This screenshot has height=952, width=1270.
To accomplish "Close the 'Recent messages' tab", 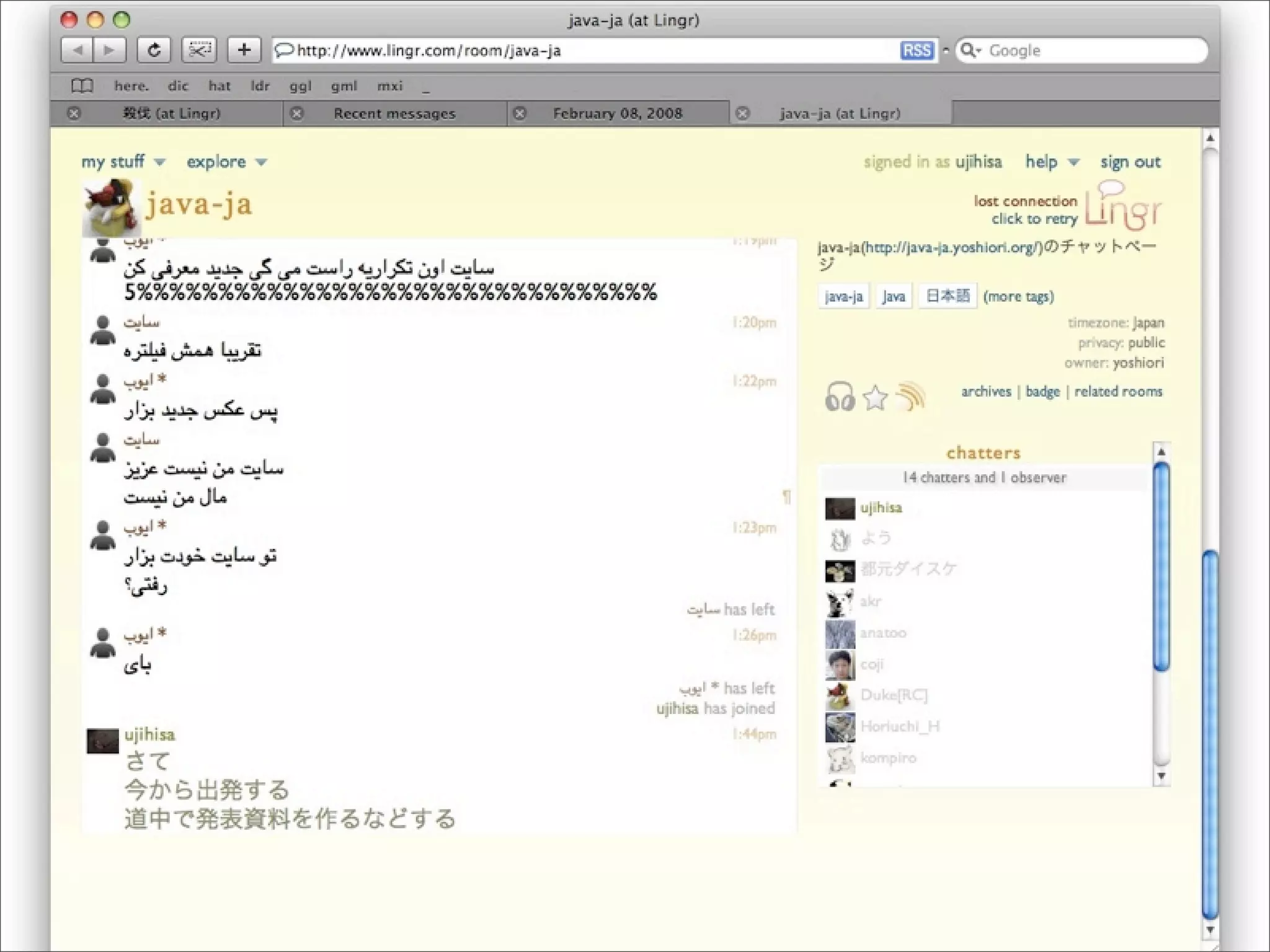I will click(297, 113).
